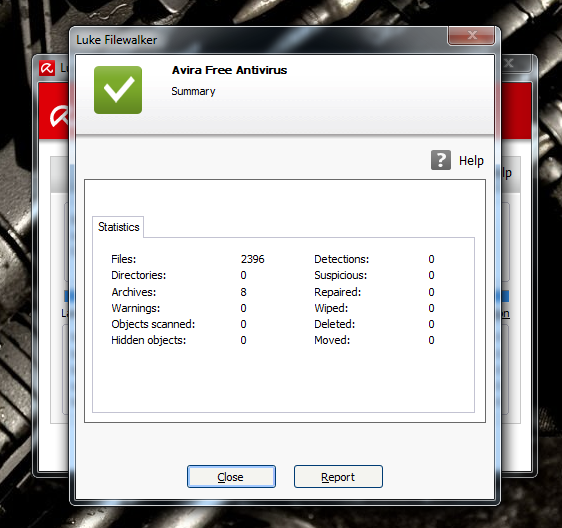Click the 'Luke Filewalker' window title
Image resolution: width=562 pixels, height=528 pixels.
point(116,40)
